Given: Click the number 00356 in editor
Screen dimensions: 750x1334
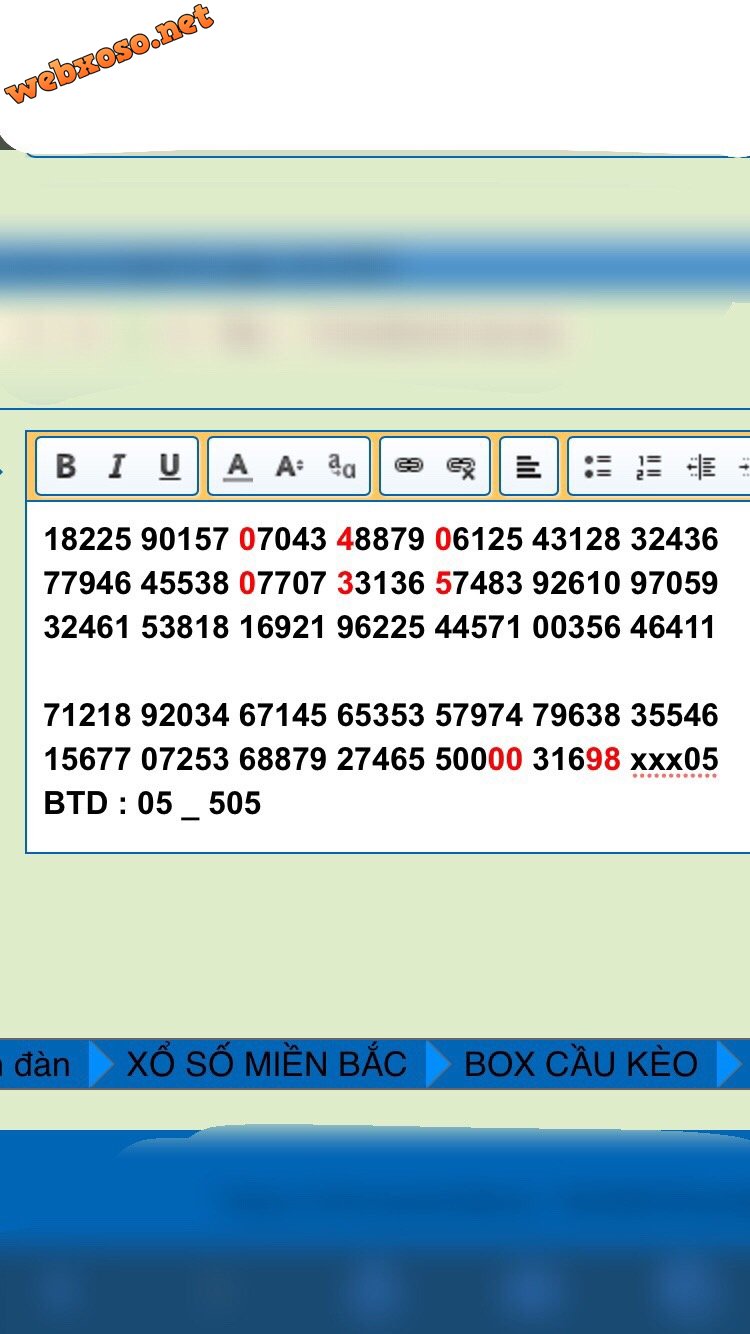Looking at the screenshot, I should click(x=577, y=627).
